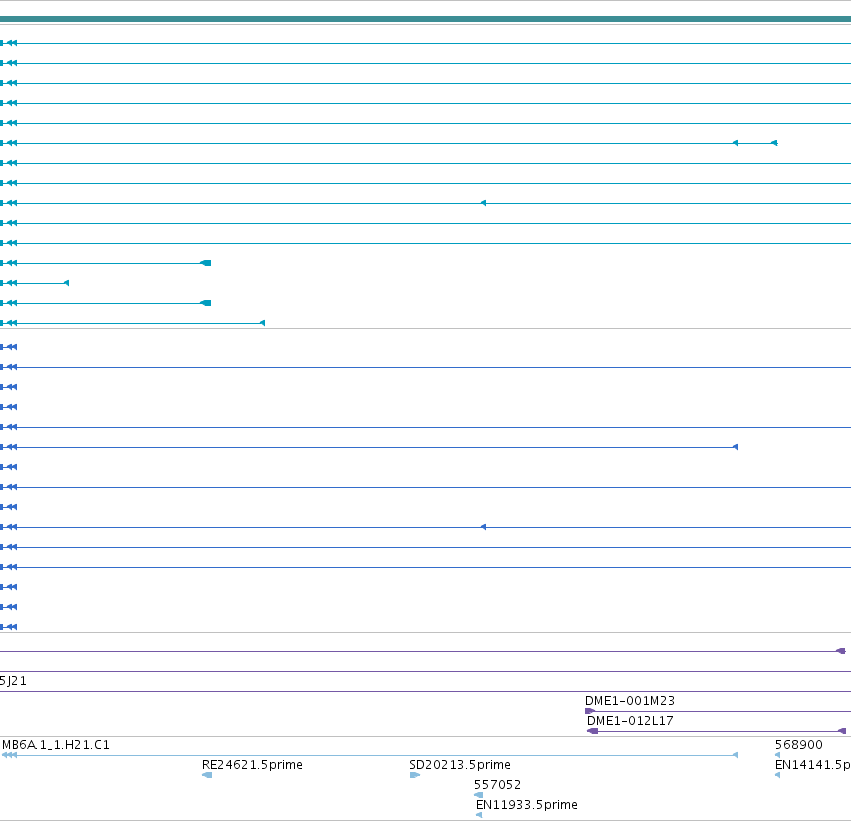Click the DME1-001M23 label
This screenshot has height=821, width=851.
click(630, 701)
